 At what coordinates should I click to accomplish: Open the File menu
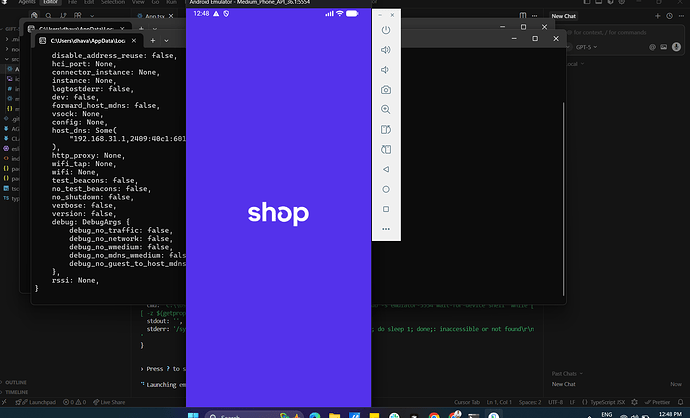click(x=72, y=2)
